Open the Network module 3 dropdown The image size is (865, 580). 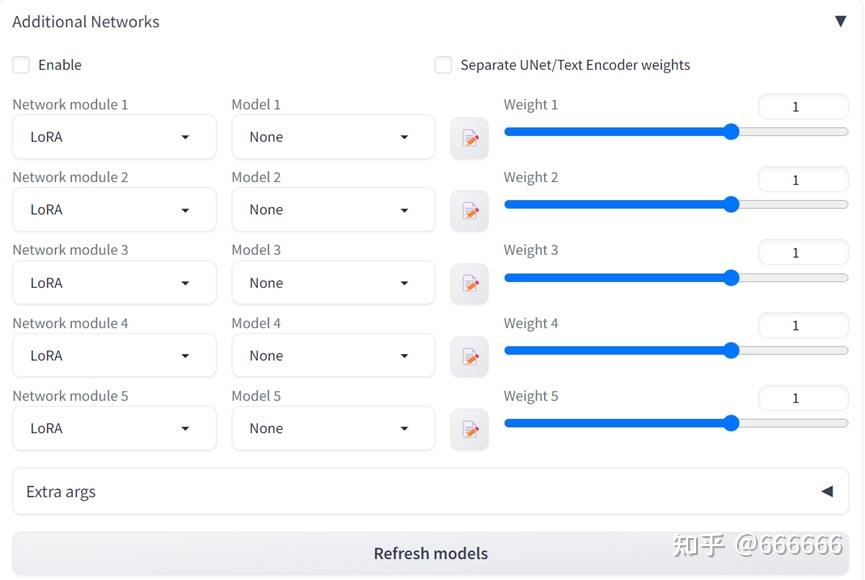tap(114, 283)
